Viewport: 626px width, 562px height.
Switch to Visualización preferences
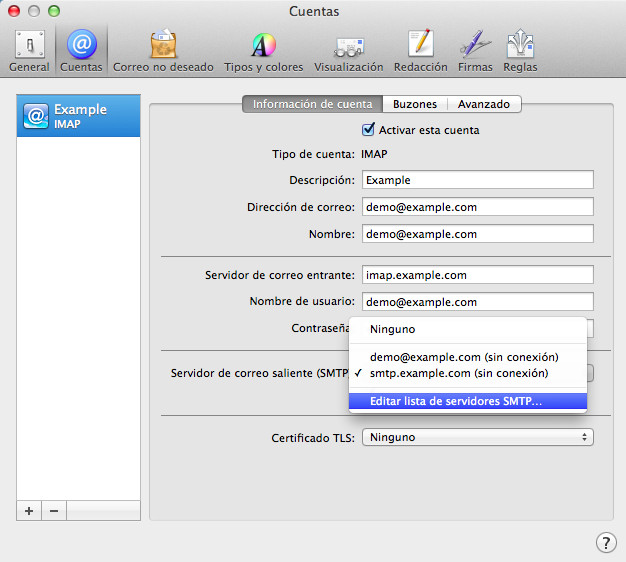348,51
